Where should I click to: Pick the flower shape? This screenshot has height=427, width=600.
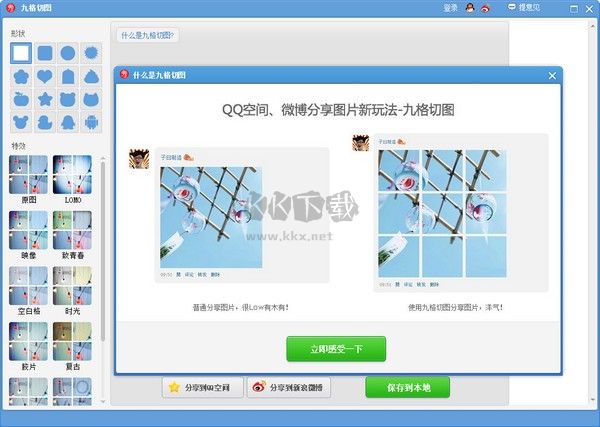point(21,77)
